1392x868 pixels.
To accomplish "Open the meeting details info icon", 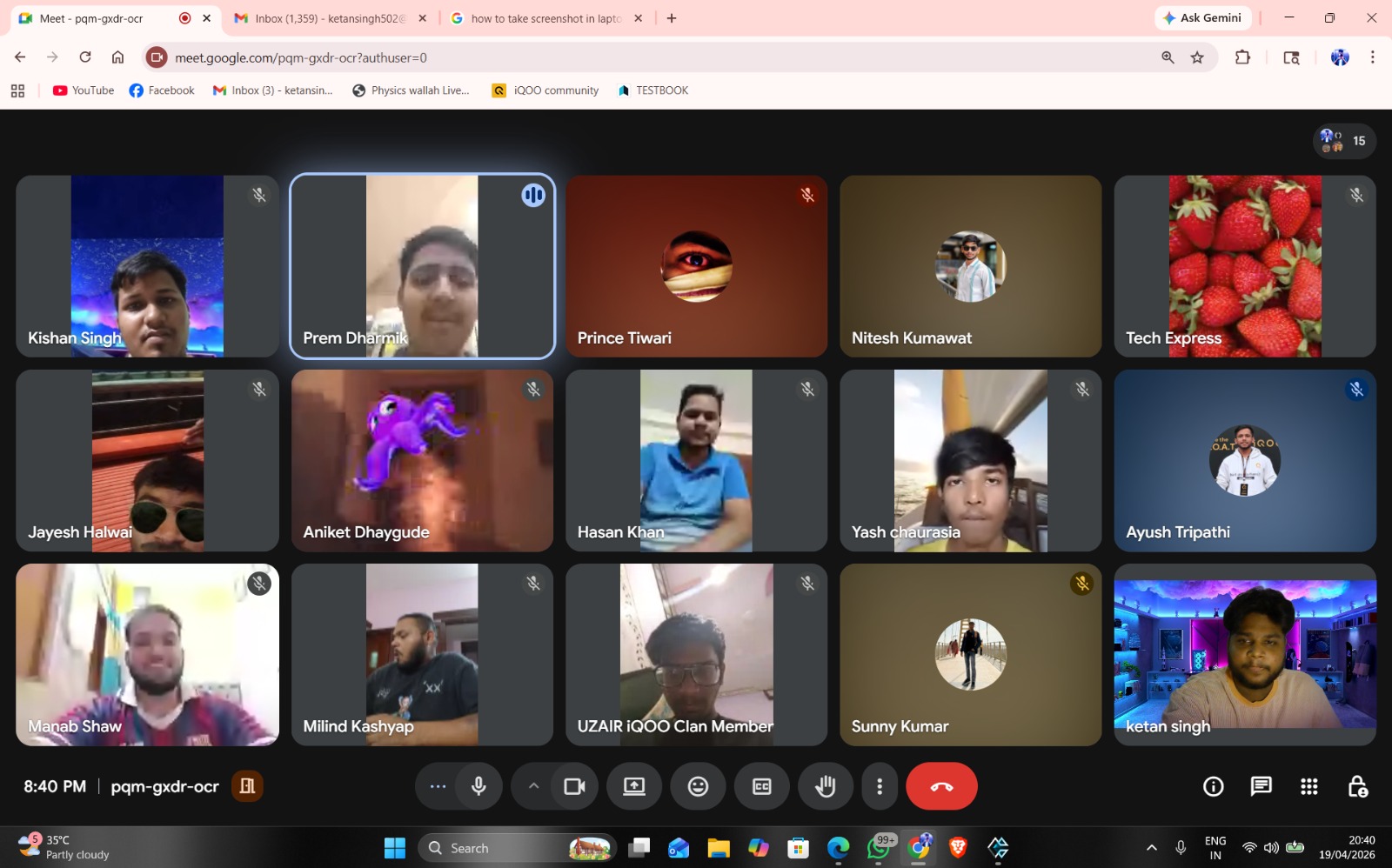I will [x=1213, y=786].
